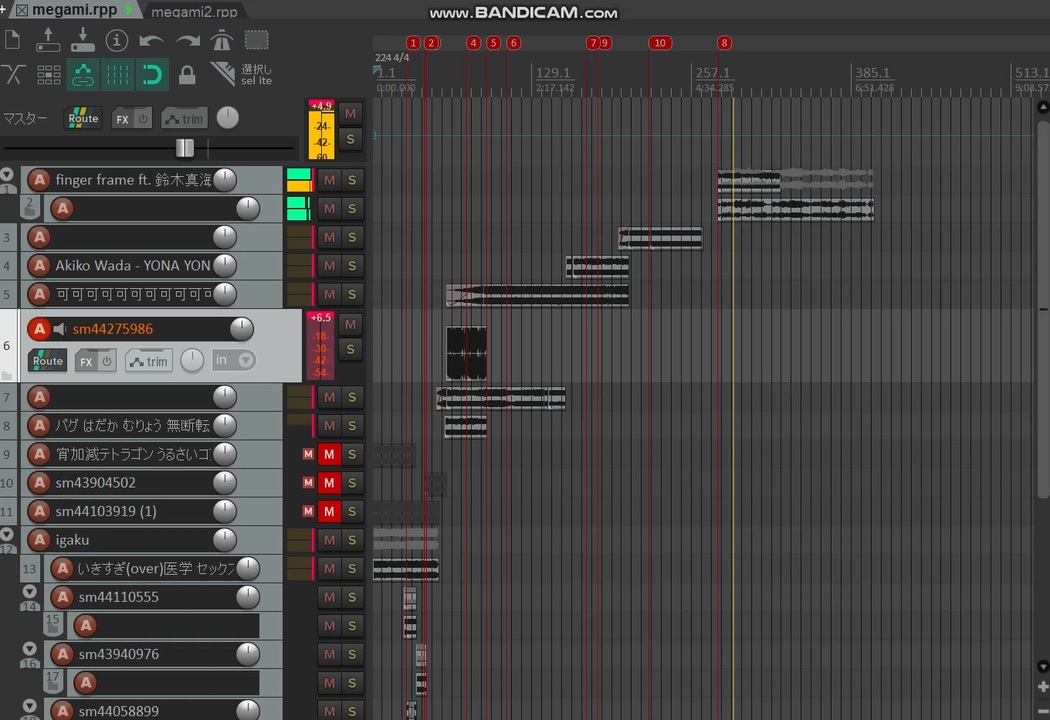
Task: Click the New Project icon
Action: coord(12,40)
